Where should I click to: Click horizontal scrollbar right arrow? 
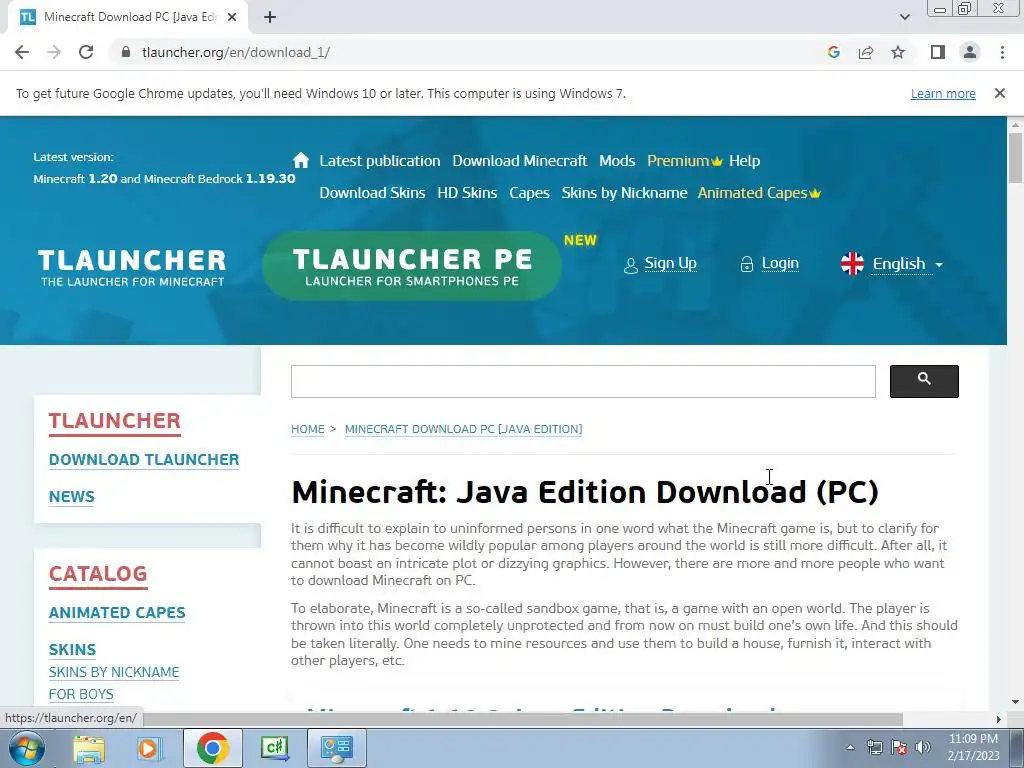coord(998,719)
